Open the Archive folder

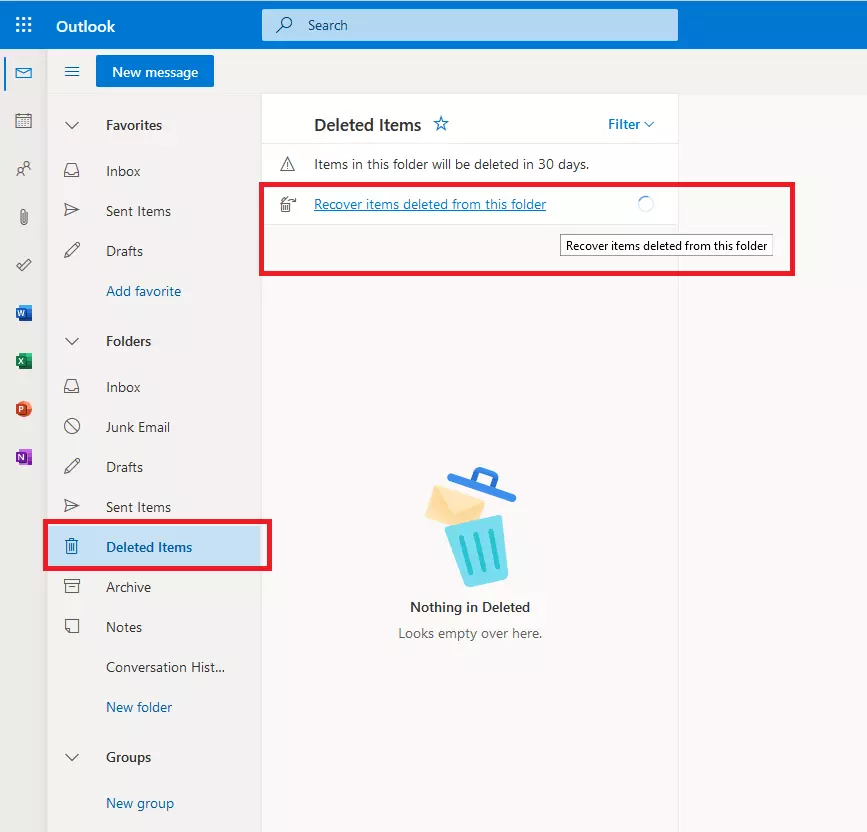[x=128, y=587]
